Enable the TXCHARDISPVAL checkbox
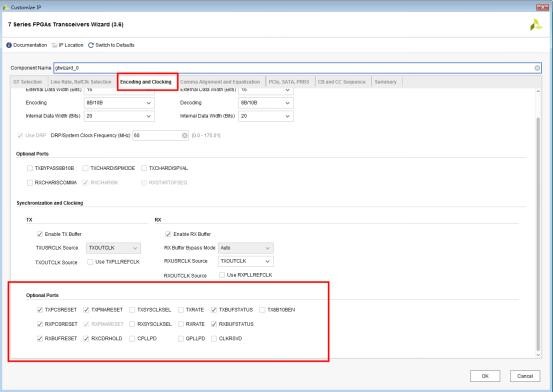 click(144, 168)
